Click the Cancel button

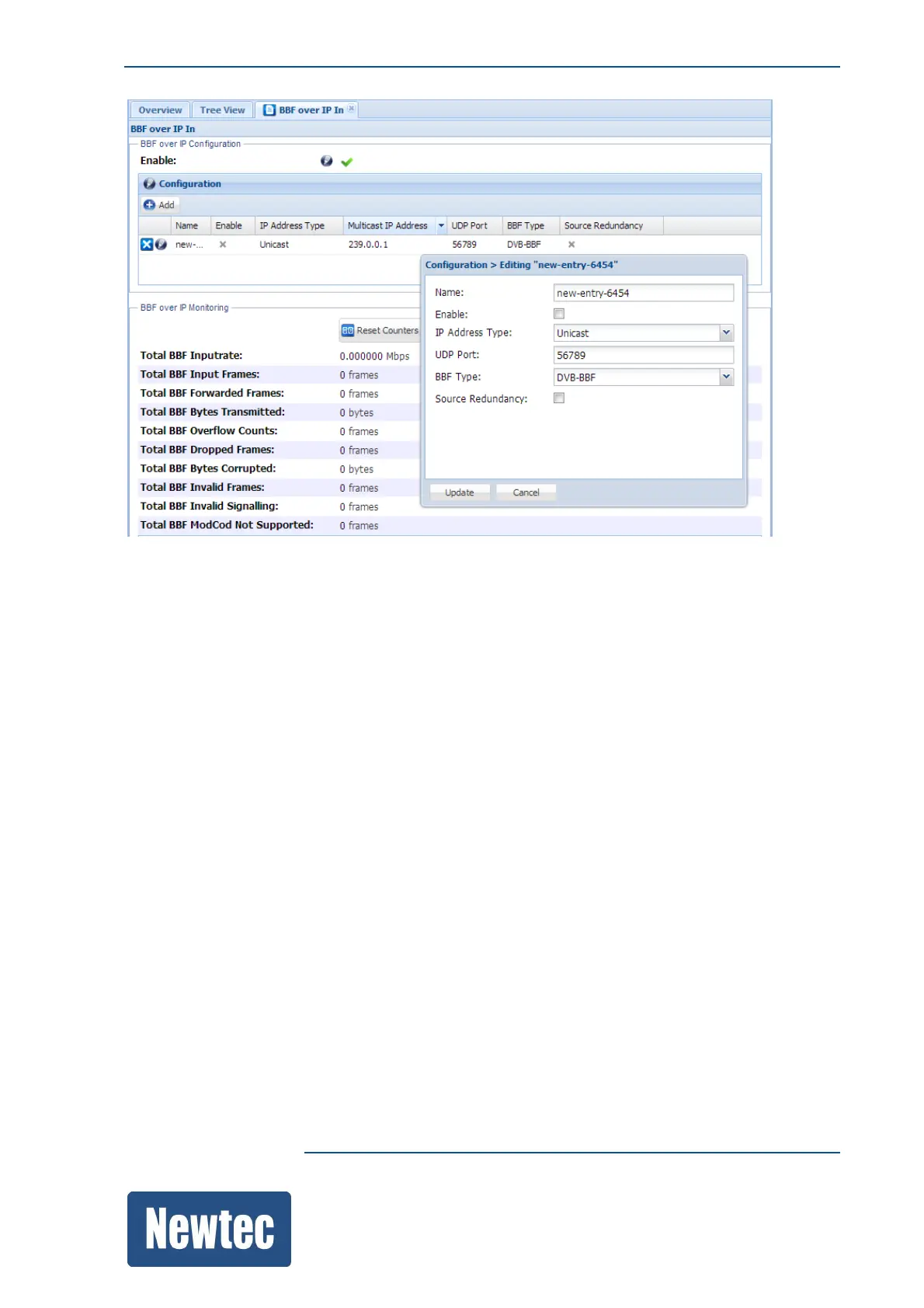(526, 492)
